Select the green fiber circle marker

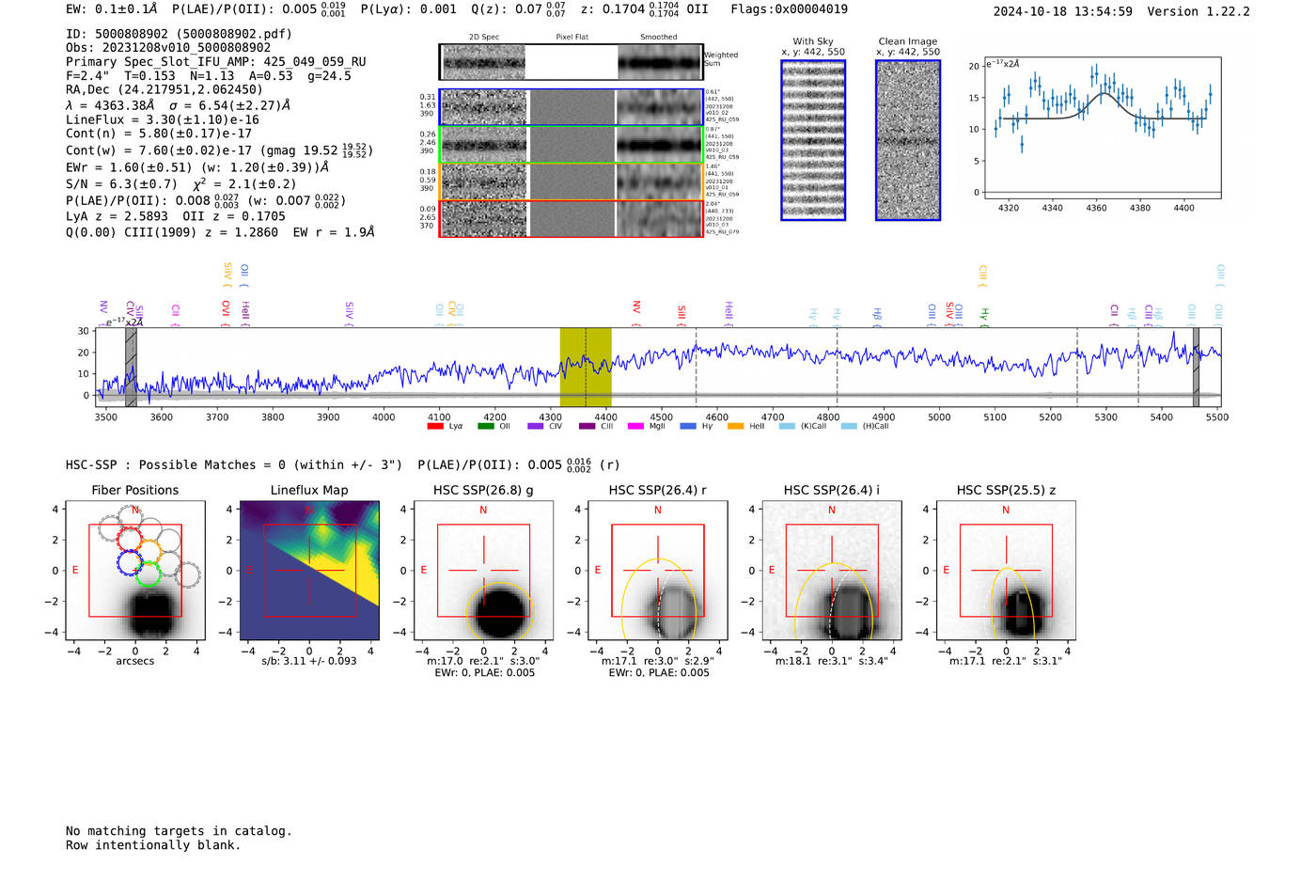148,574
